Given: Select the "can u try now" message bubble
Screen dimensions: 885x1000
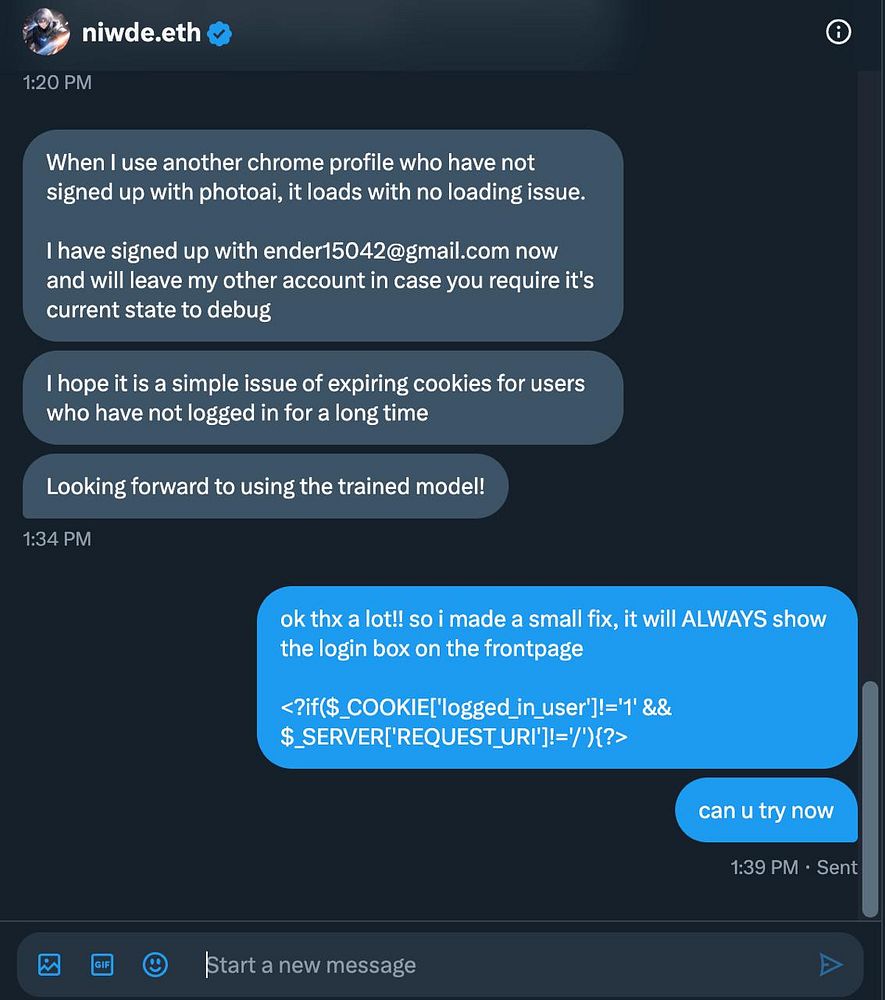Looking at the screenshot, I should click(x=766, y=810).
